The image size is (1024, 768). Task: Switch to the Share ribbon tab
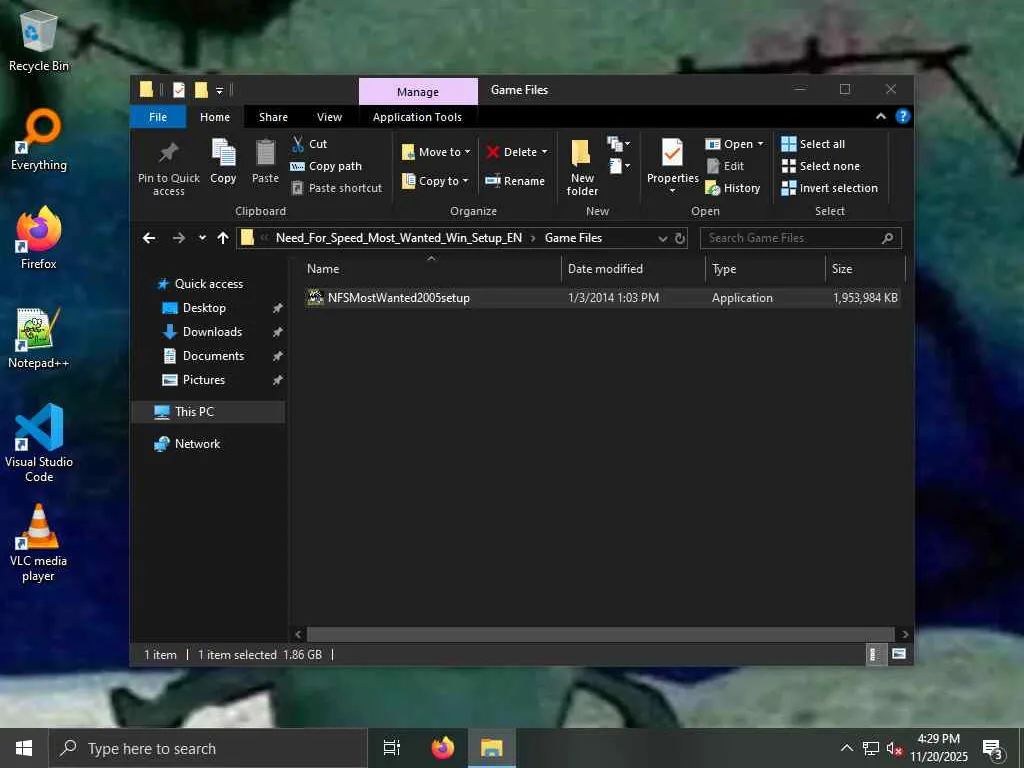point(273,117)
